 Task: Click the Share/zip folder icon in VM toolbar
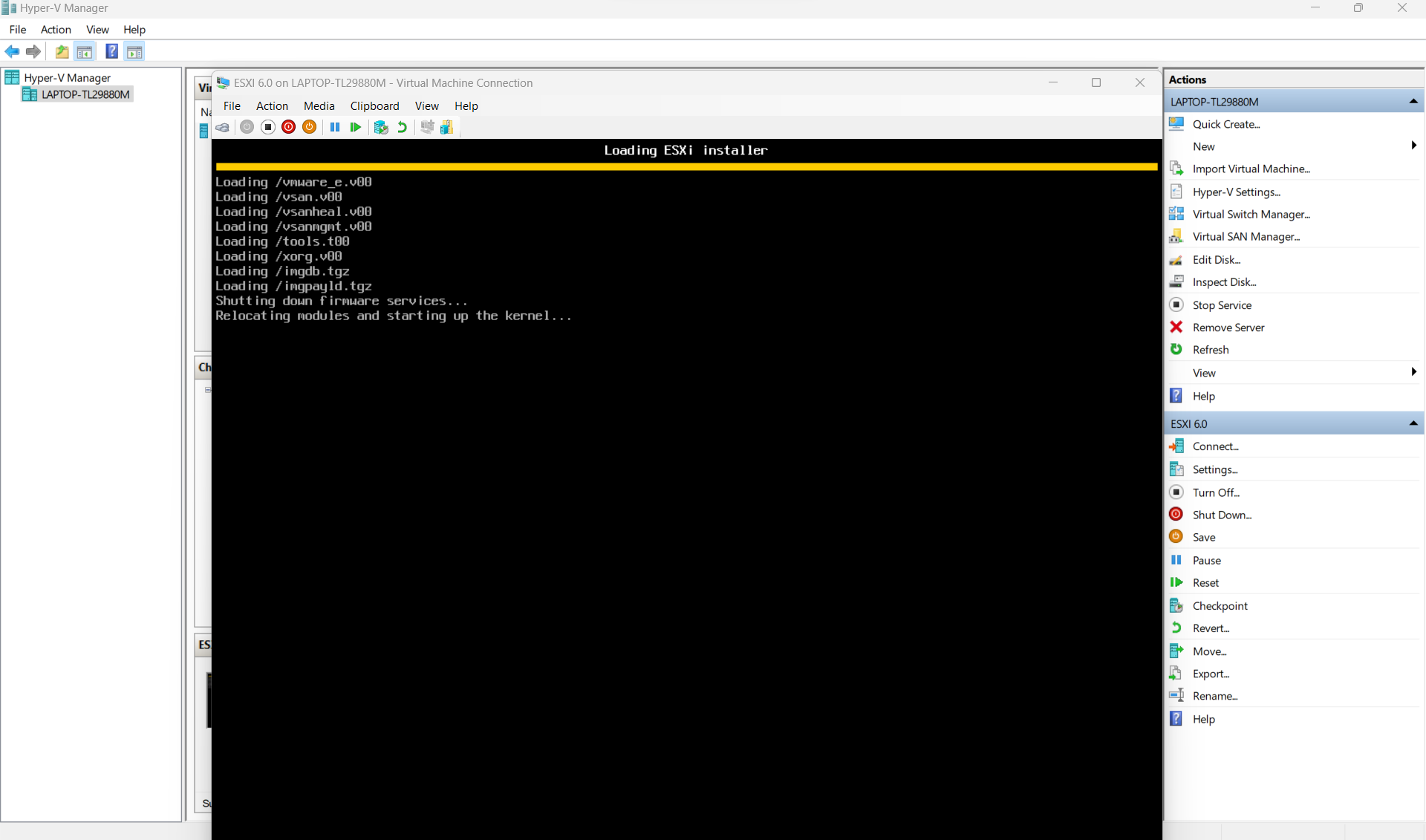tap(446, 127)
